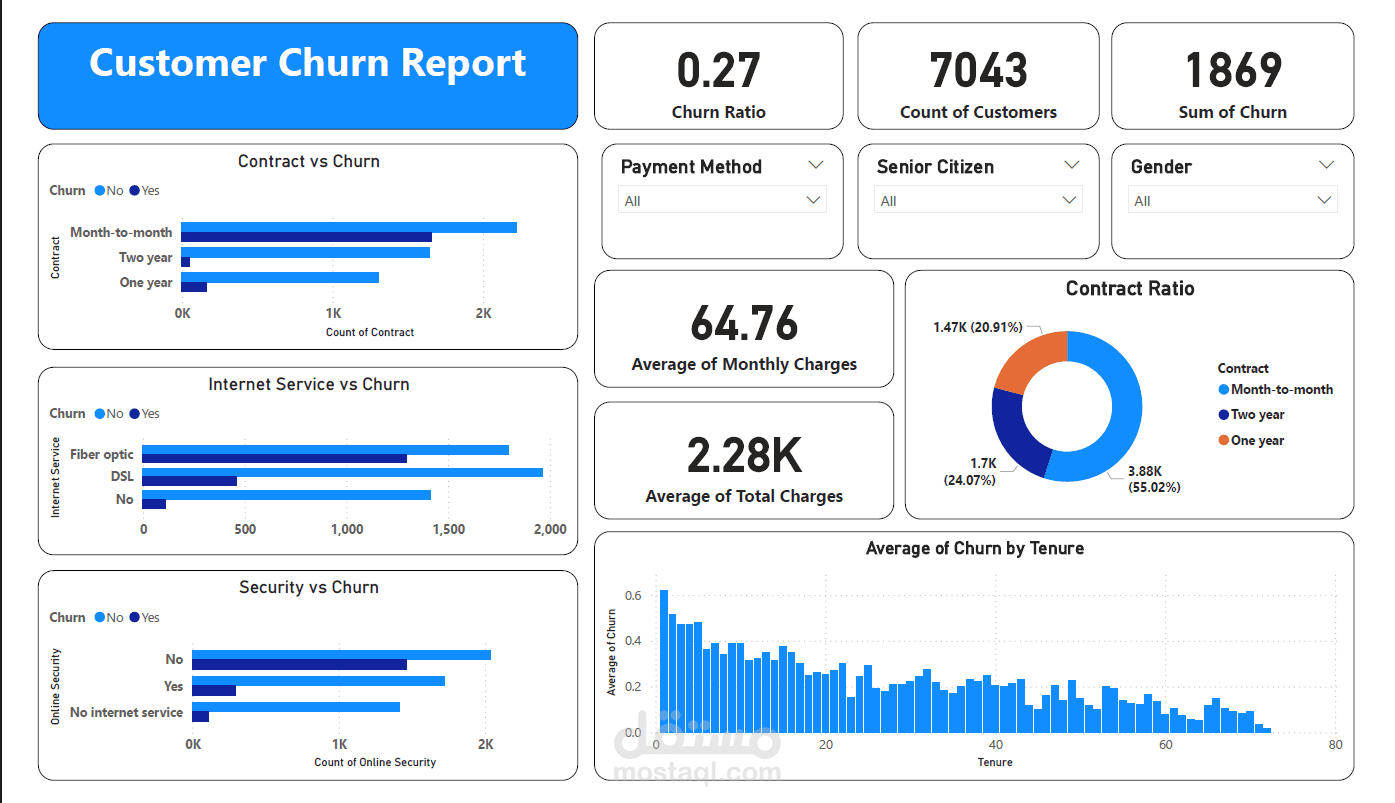
Task: Click the 'No' legend marker in Internet Service vs Churn
Action: (102, 413)
